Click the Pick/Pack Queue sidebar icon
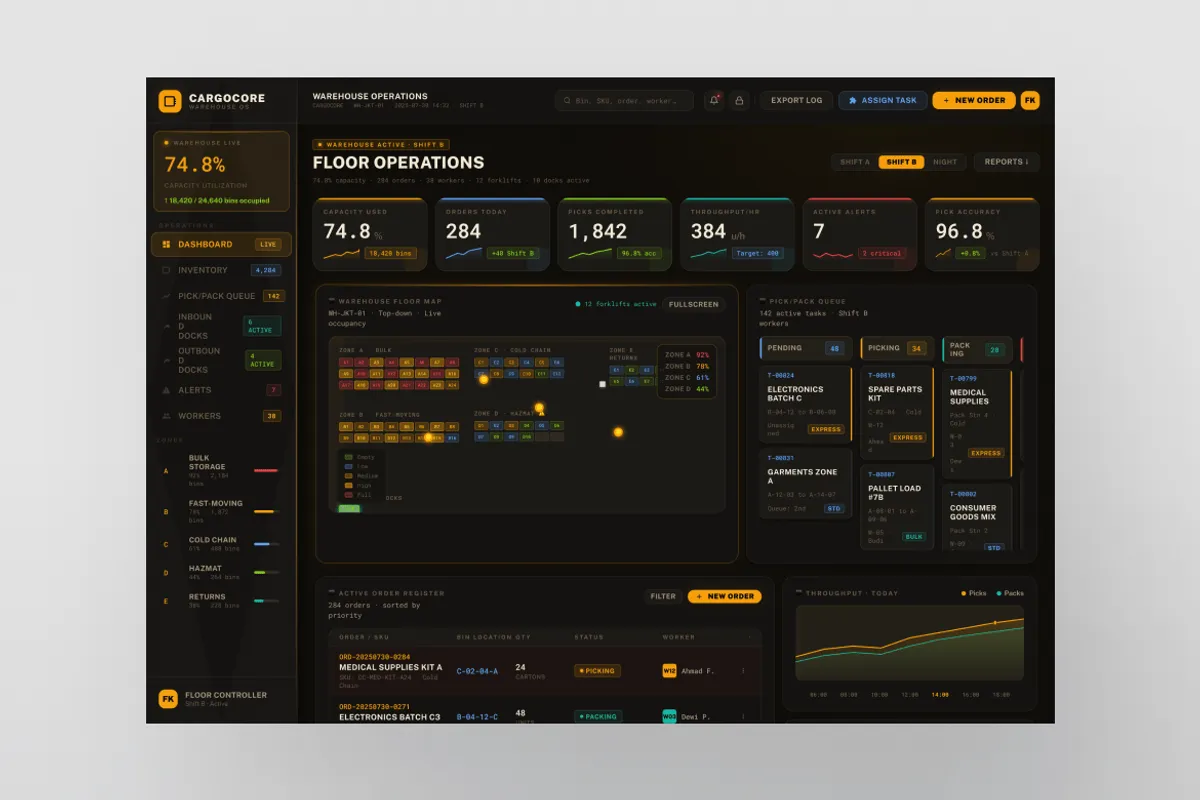The height and width of the screenshot is (800, 1200). point(166,296)
